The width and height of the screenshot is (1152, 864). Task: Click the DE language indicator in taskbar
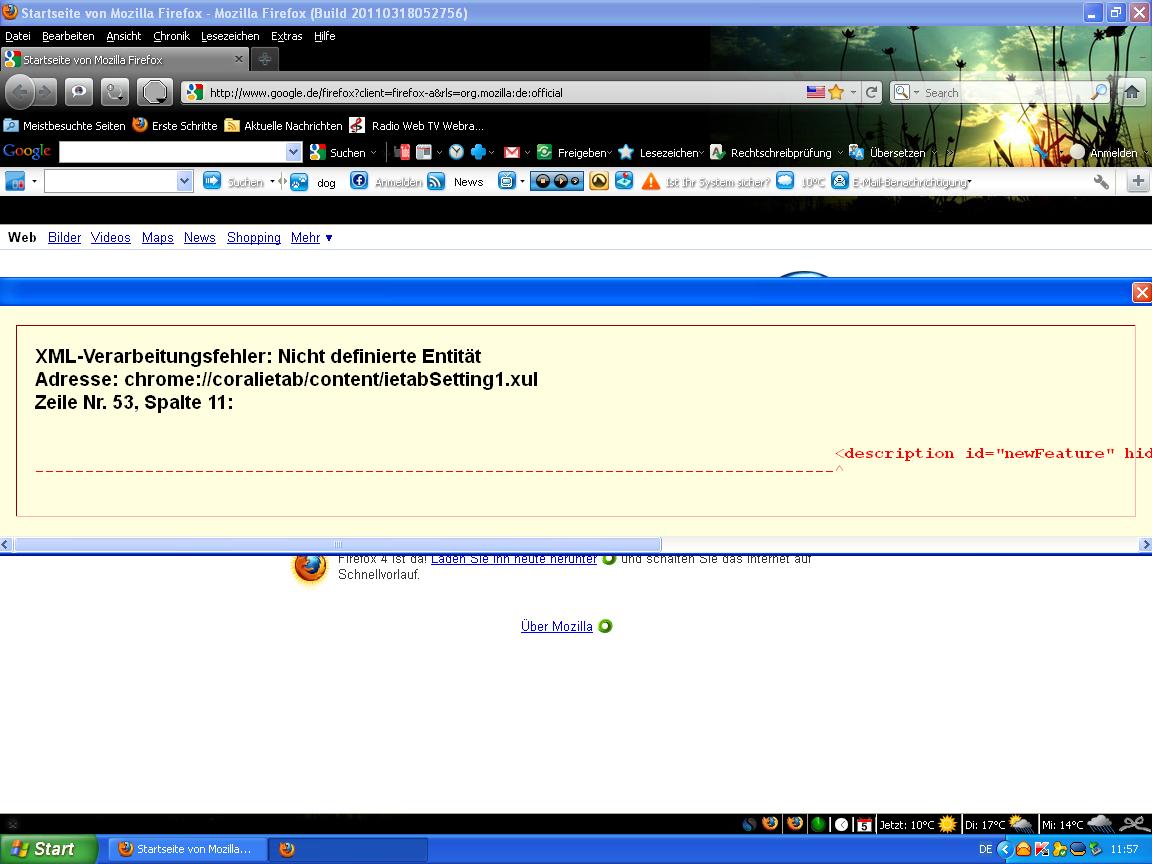pos(985,849)
